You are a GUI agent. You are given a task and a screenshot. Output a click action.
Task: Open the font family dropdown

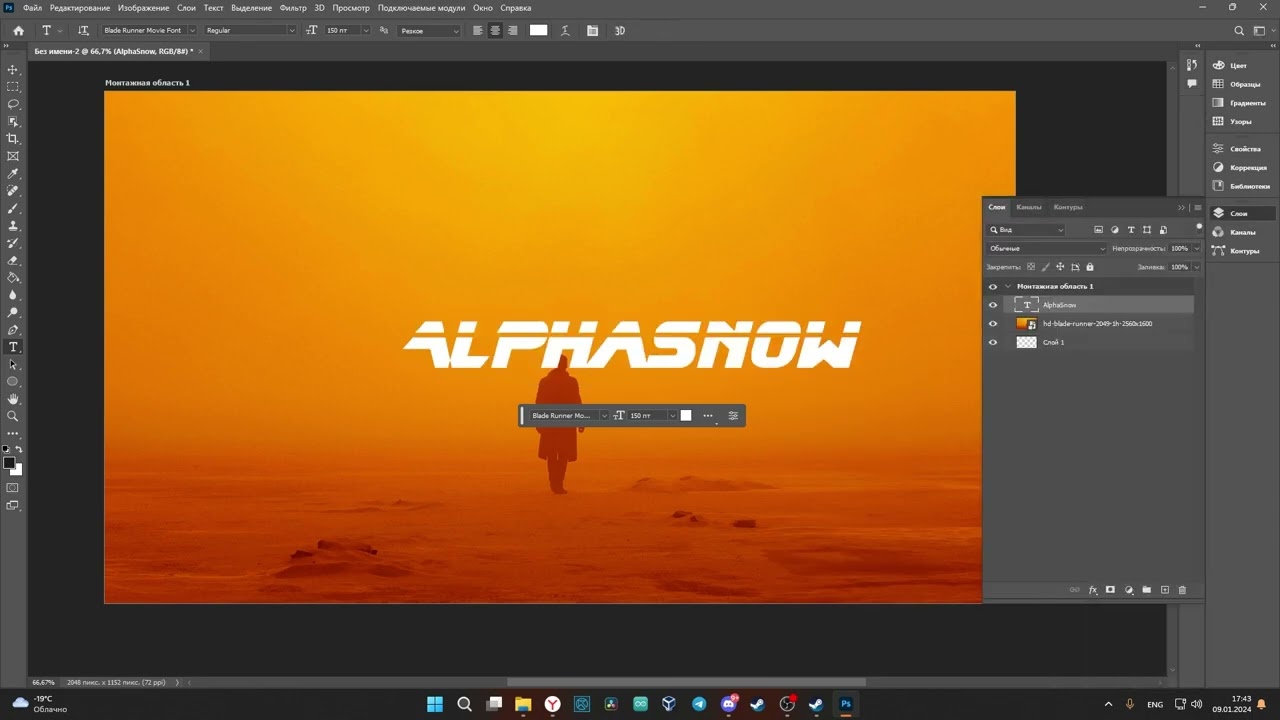[192, 31]
